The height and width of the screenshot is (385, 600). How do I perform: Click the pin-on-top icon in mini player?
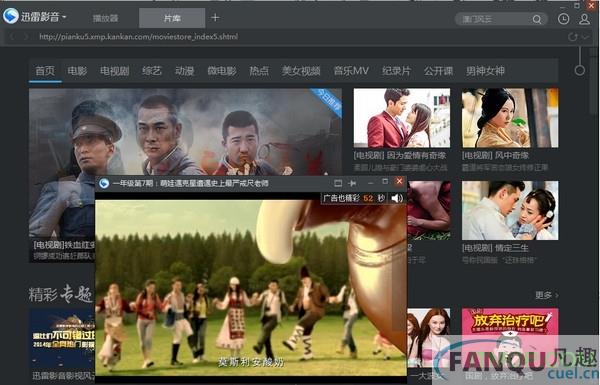tap(352, 183)
